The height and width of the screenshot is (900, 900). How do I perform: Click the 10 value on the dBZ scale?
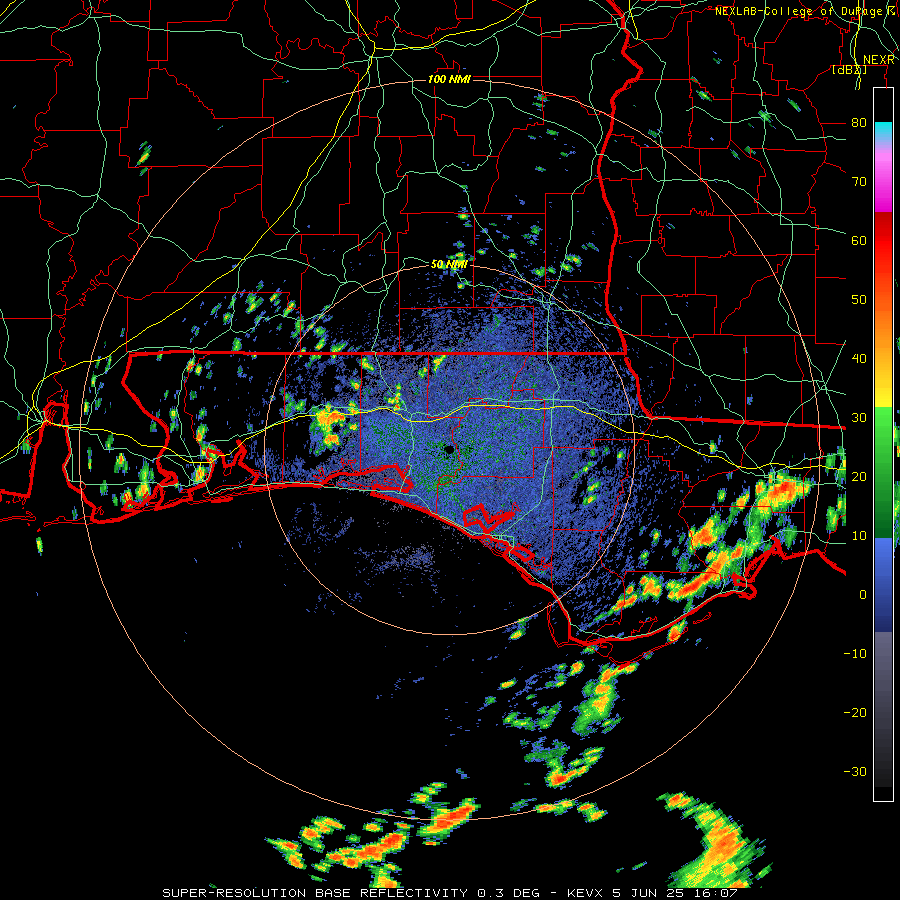click(859, 536)
